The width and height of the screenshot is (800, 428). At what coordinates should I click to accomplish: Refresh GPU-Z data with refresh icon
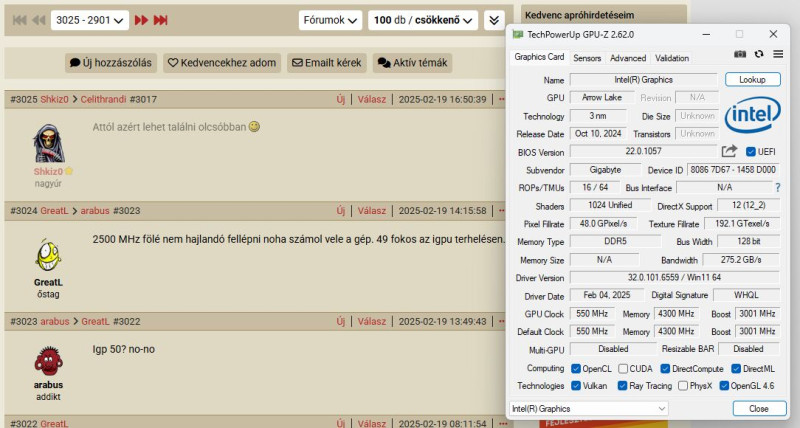(759, 54)
